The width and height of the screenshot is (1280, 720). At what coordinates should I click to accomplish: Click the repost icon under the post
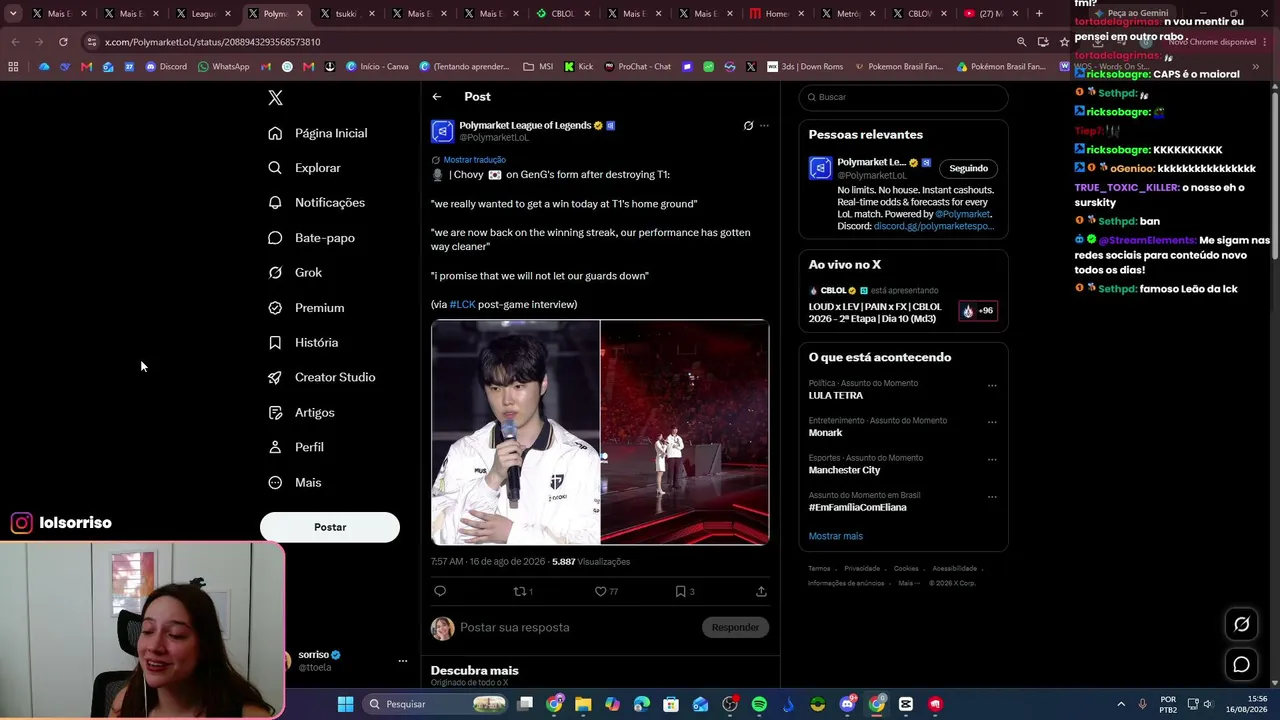pyautogui.click(x=519, y=591)
